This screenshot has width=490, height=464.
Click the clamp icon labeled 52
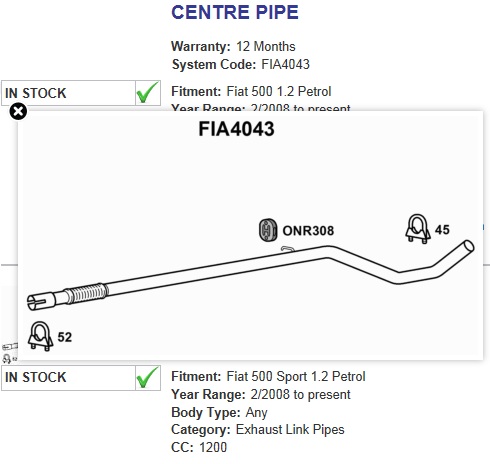[x=40, y=336]
